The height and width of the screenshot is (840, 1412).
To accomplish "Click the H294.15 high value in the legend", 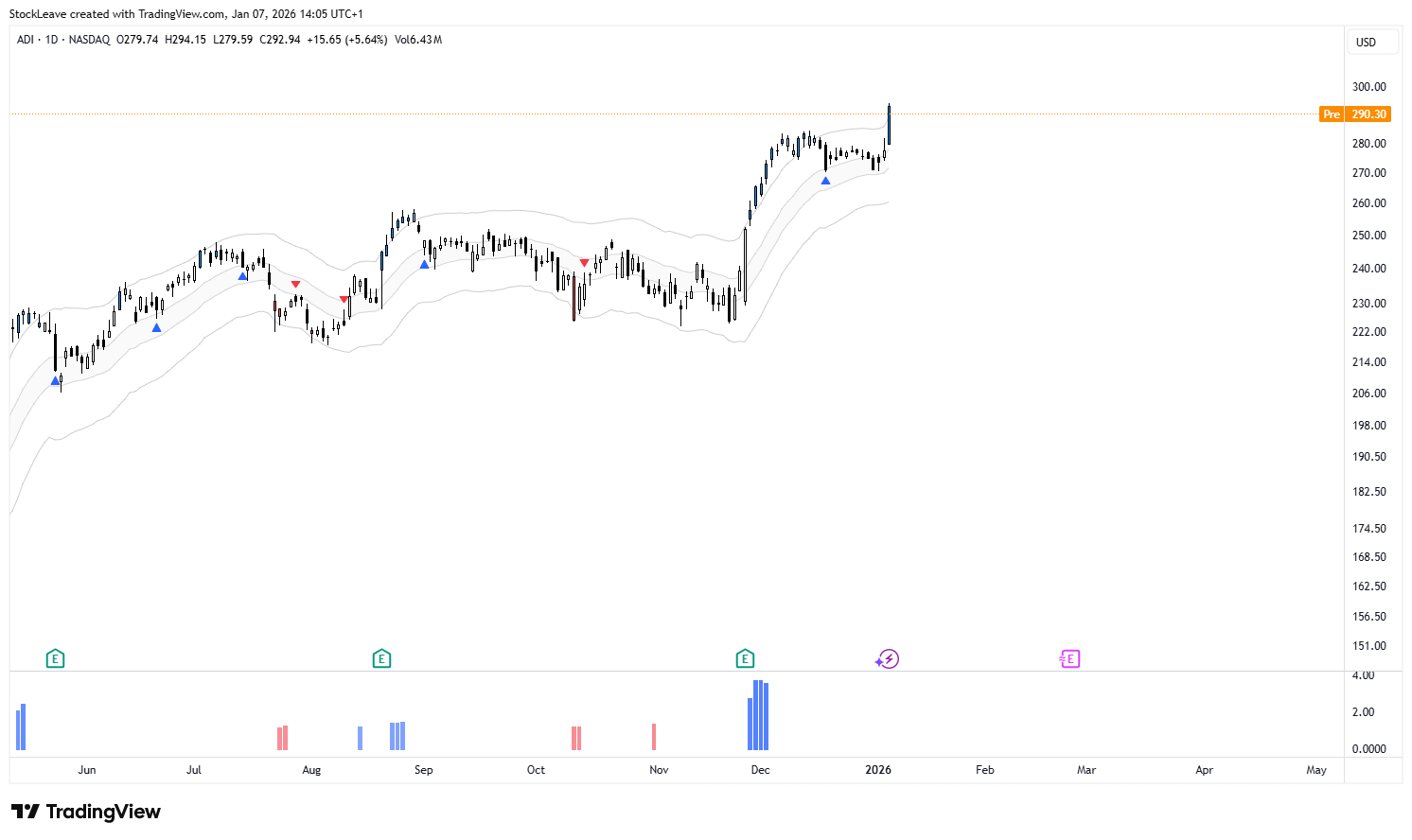I will point(185,40).
